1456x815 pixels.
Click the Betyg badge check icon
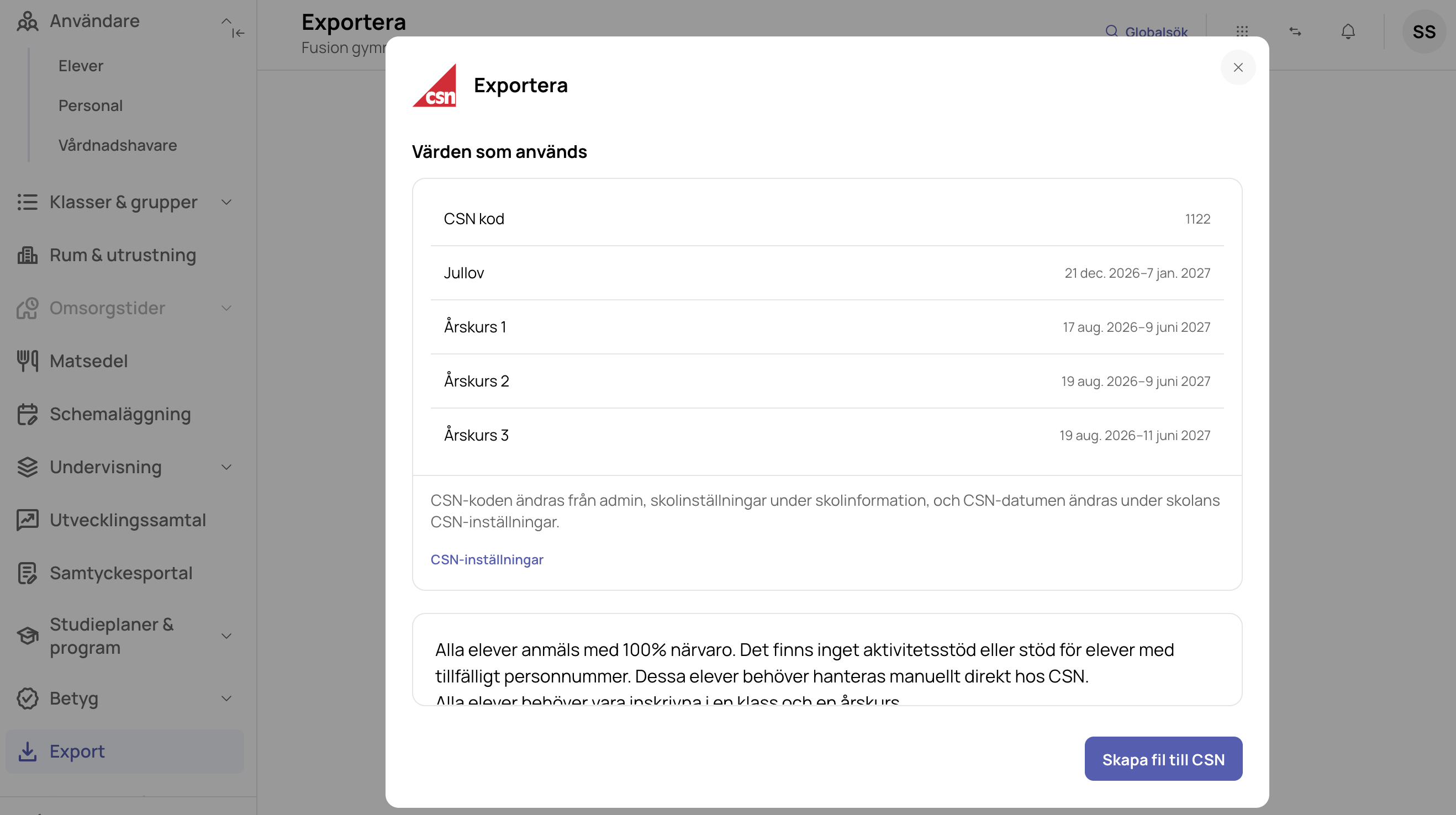[27, 698]
